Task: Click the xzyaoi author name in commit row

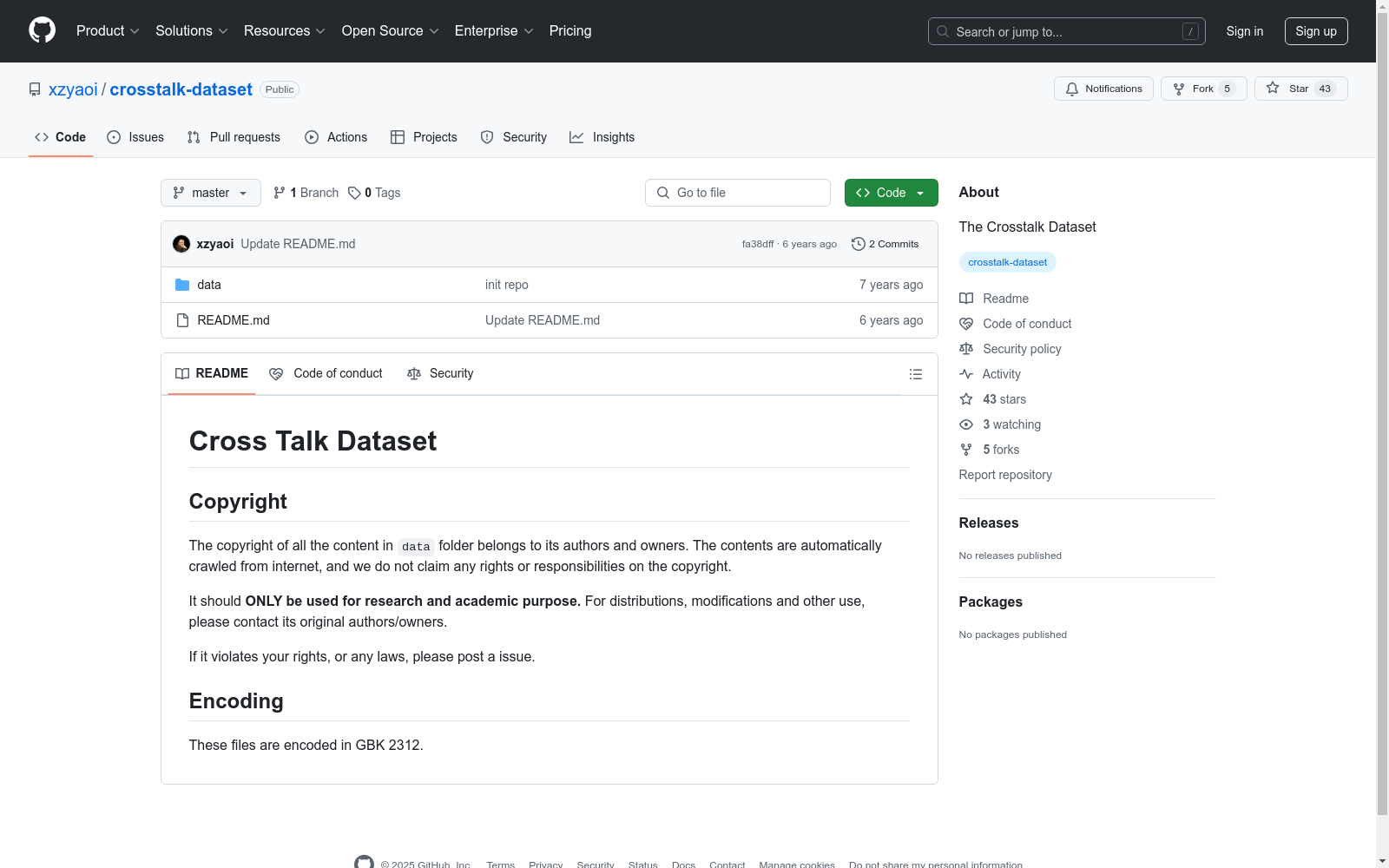Action: pyautogui.click(x=215, y=244)
